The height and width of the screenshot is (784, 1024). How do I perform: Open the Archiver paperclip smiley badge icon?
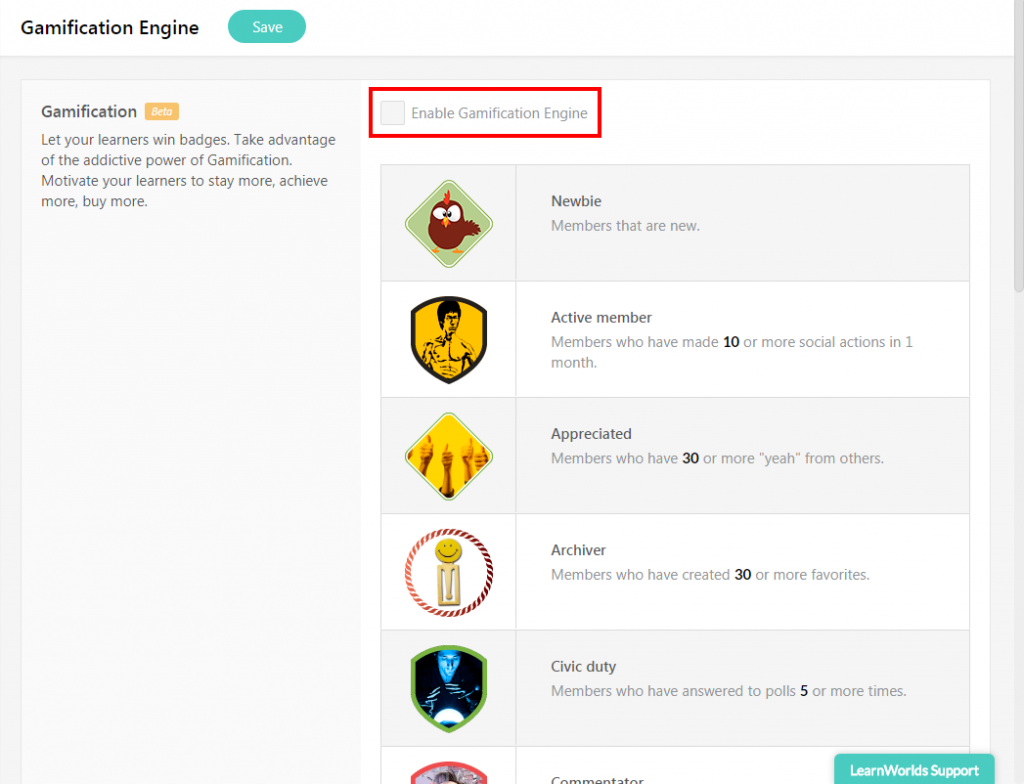pyautogui.click(x=449, y=572)
